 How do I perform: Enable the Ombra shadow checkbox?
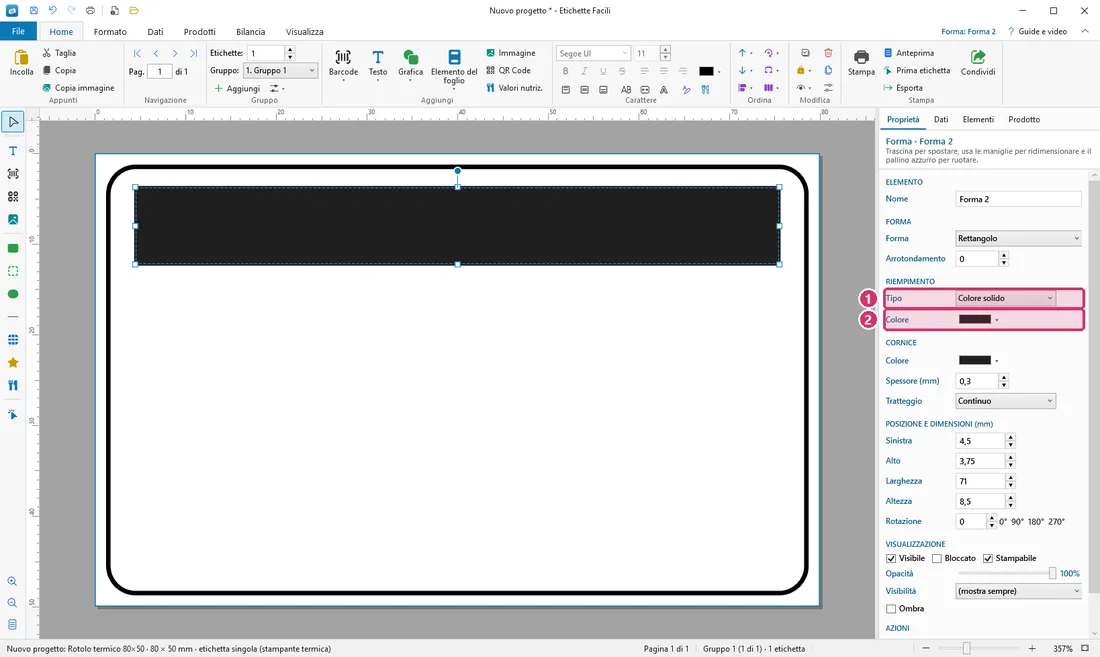pyautogui.click(x=891, y=609)
